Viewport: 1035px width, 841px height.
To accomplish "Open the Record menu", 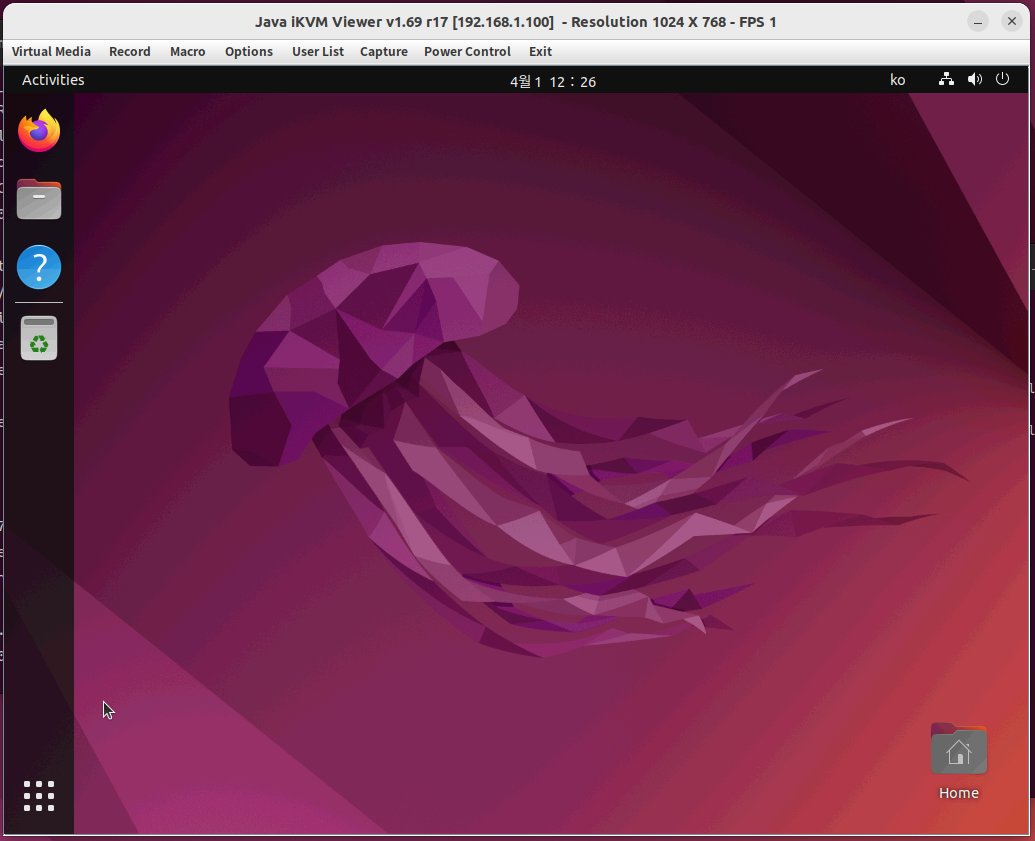I will point(129,51).
